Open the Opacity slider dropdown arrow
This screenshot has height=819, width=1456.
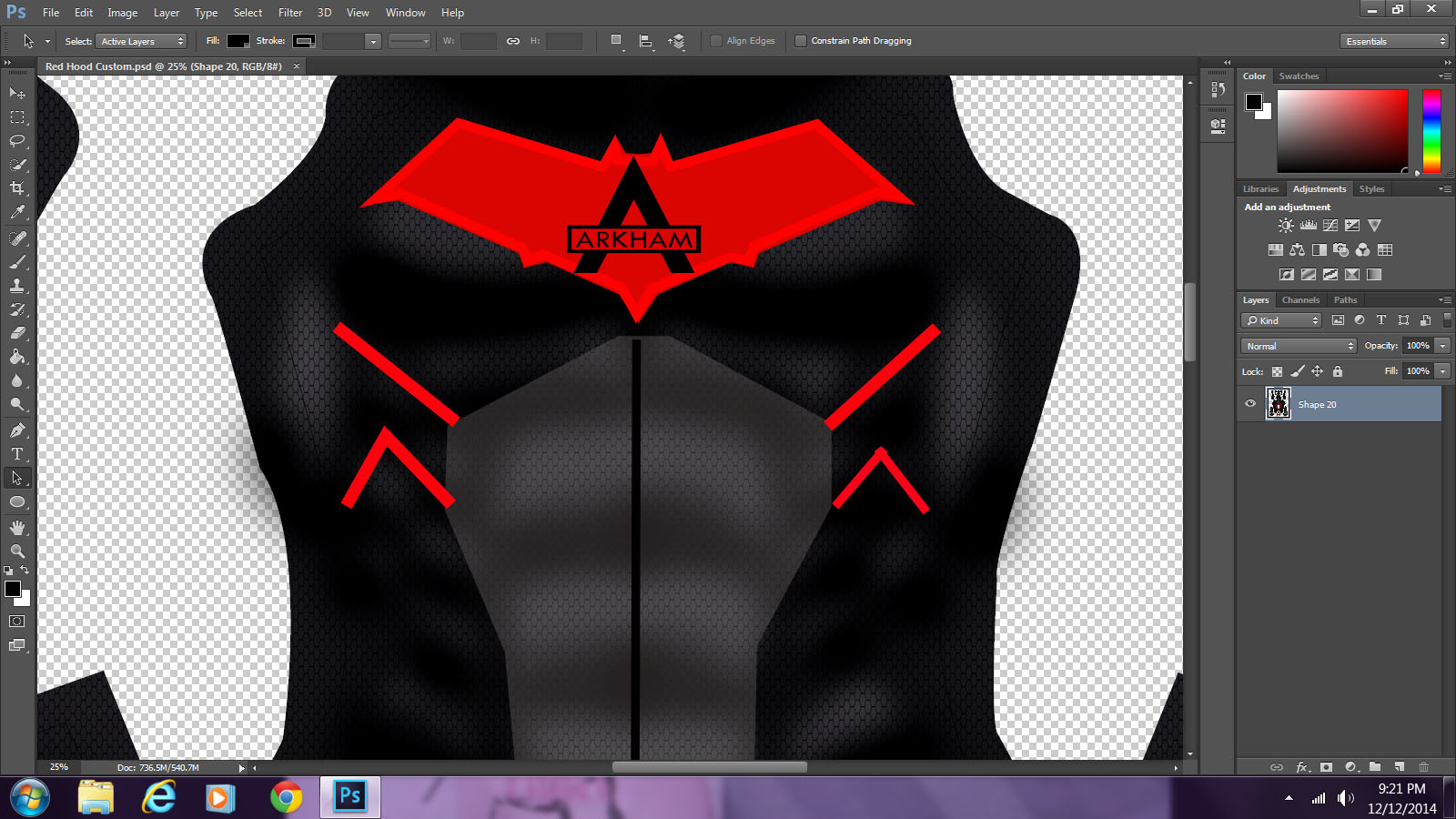coord(1442,346)
